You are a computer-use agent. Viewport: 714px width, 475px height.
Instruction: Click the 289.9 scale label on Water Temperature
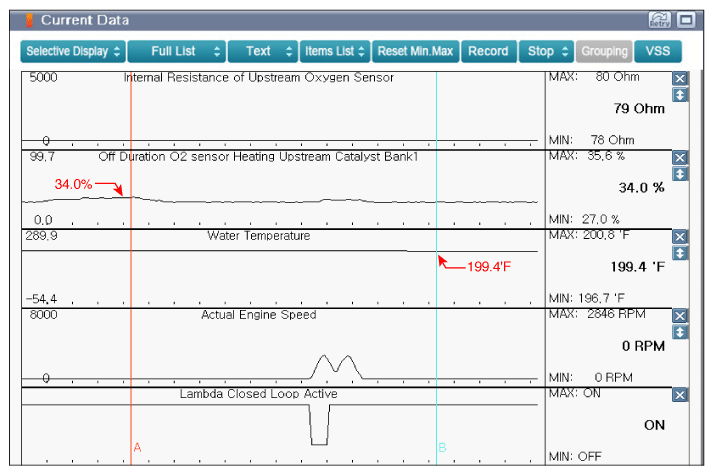pos(41,235)
